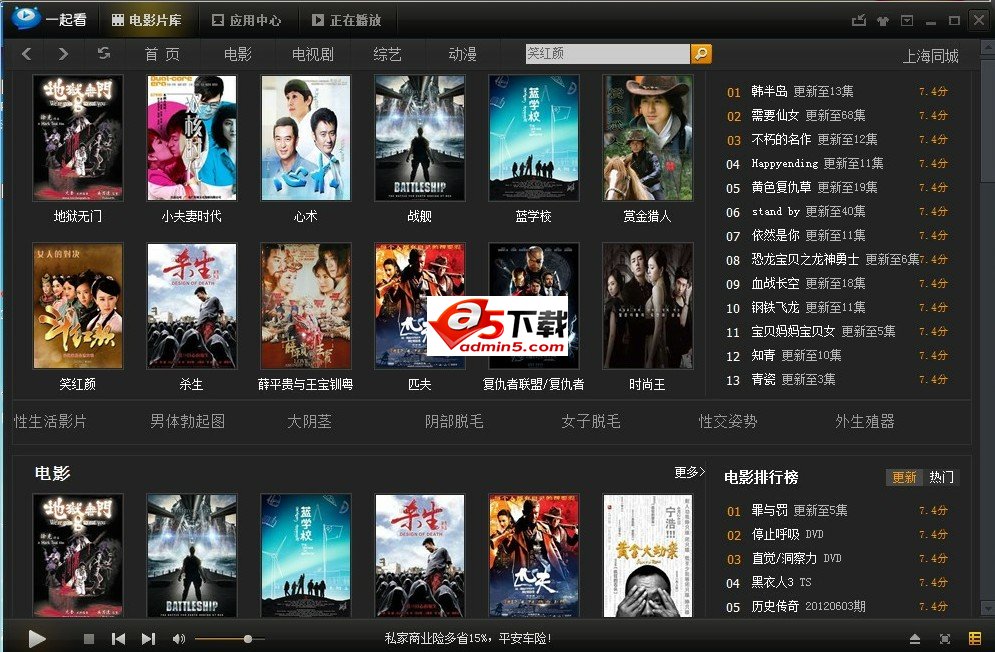Screen dimensions: 995x652
Task: Click 需要仙女 更新至68集 entry
Action: 808,116
